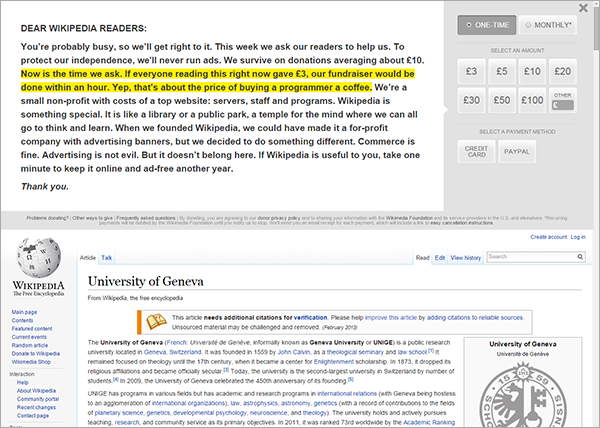Open the international organizations link

[189, 403]
